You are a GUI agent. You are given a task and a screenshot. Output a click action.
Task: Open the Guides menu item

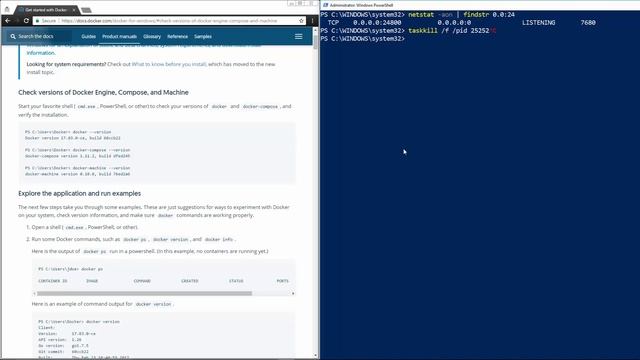pyautogui.click(x=88, y=36)
